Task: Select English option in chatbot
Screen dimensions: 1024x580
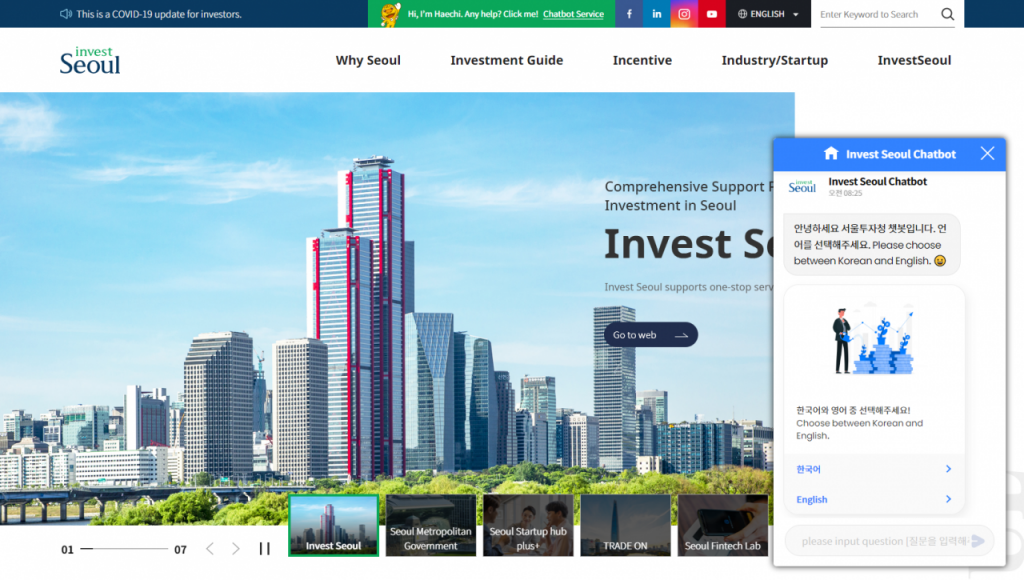Action: point(874,499)
